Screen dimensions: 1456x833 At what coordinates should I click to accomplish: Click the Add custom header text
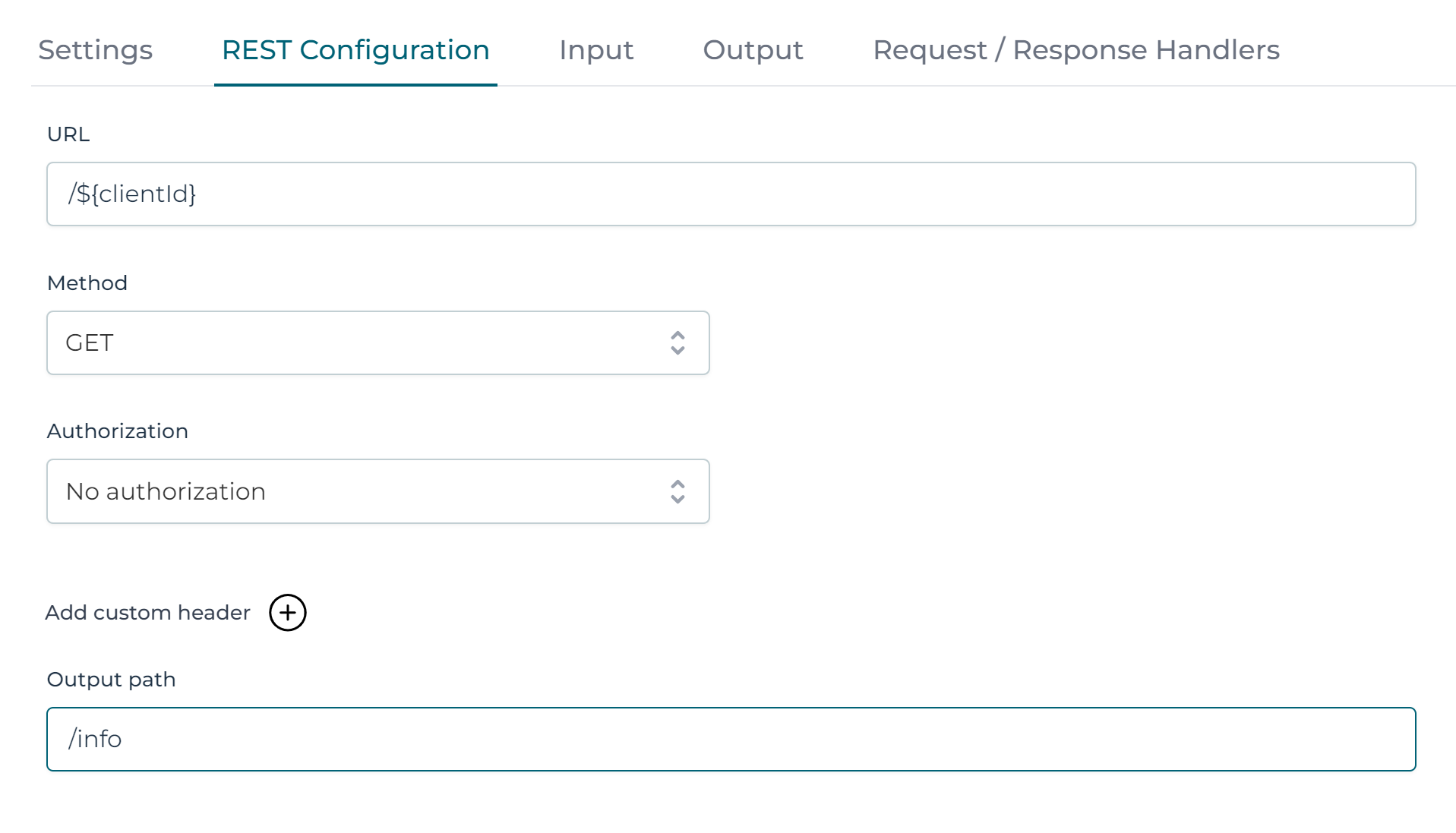pyautogui.click(x=148, y=613)
